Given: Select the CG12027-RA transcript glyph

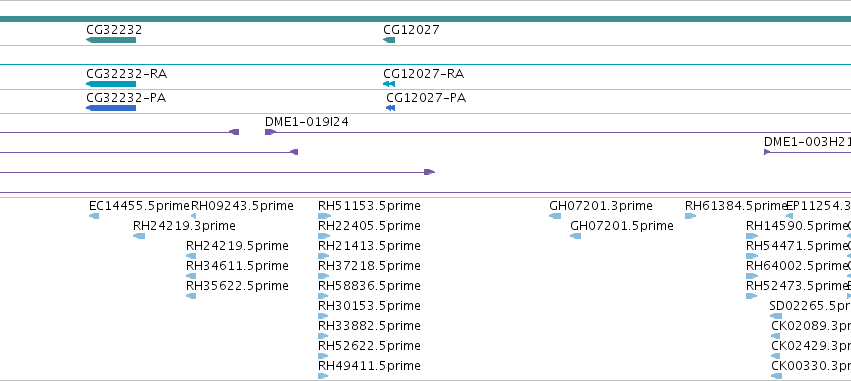Looking at the screenshot, I should [x=389, y=84].
